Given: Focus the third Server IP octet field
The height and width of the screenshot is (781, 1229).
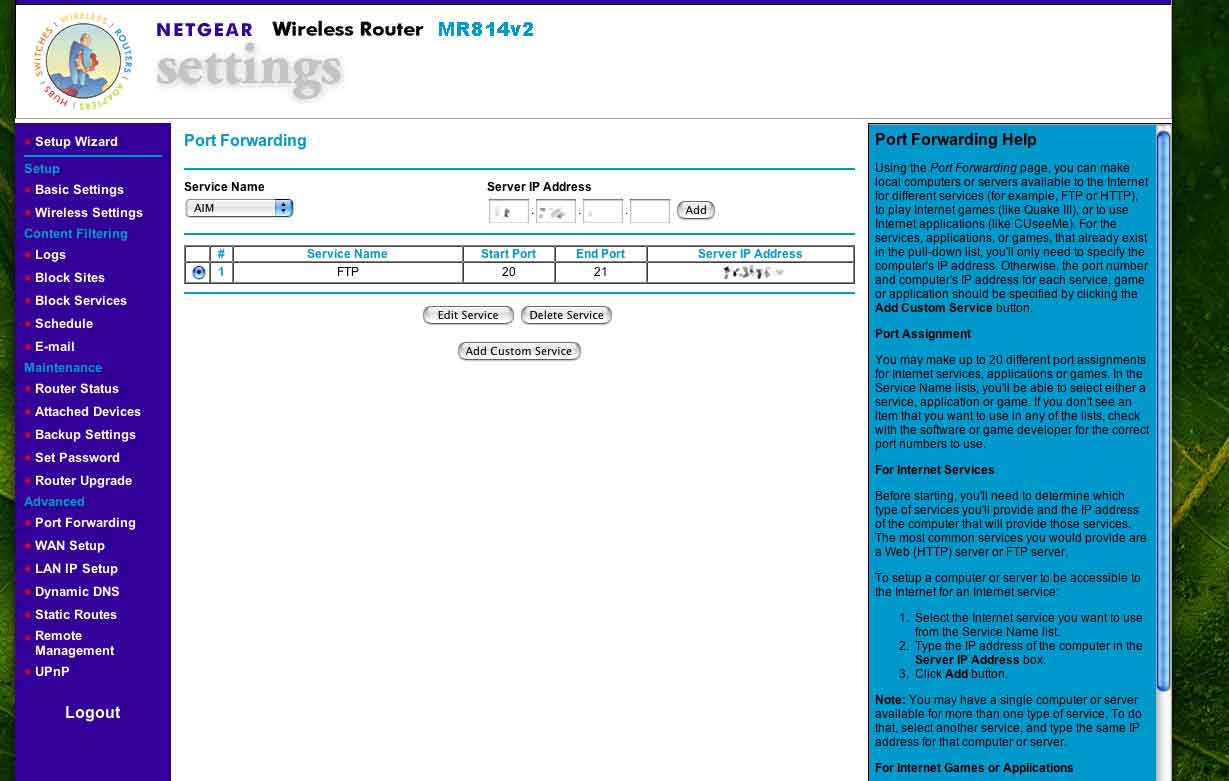Looking at the screenshot, I should pyautogui.click(x=603, y=211).
